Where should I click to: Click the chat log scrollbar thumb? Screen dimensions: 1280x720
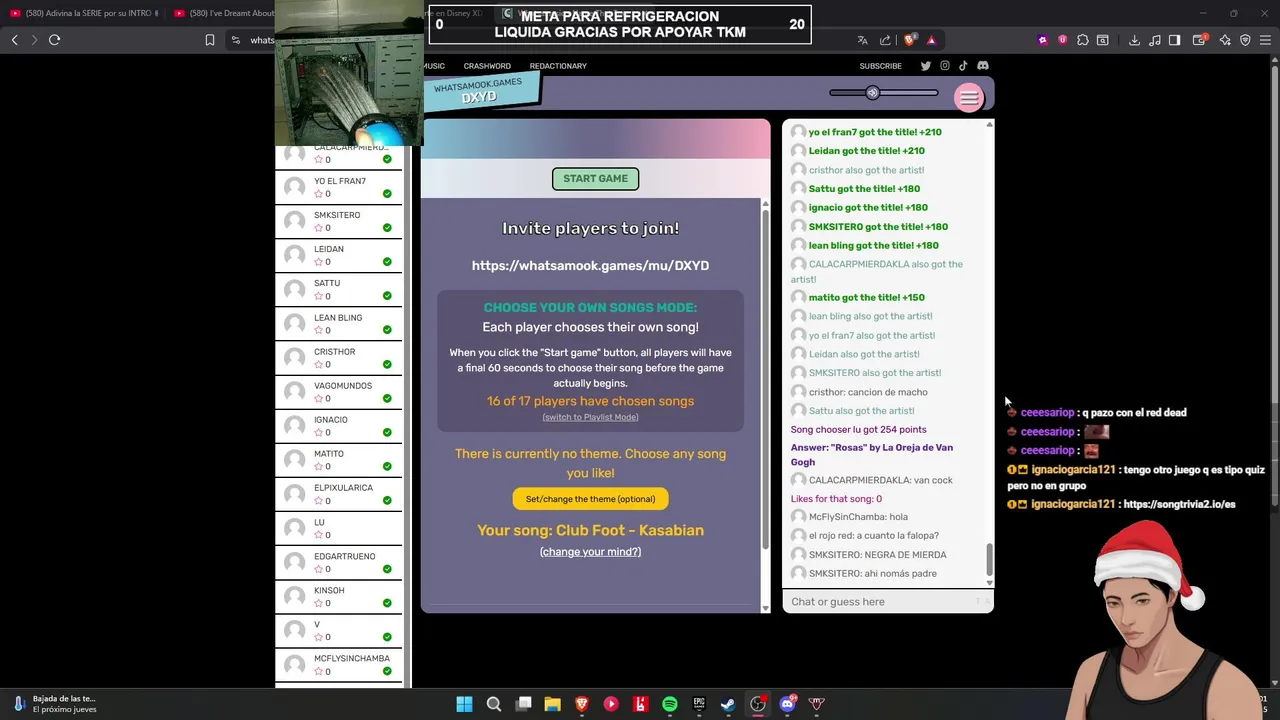tap(990, 561)
